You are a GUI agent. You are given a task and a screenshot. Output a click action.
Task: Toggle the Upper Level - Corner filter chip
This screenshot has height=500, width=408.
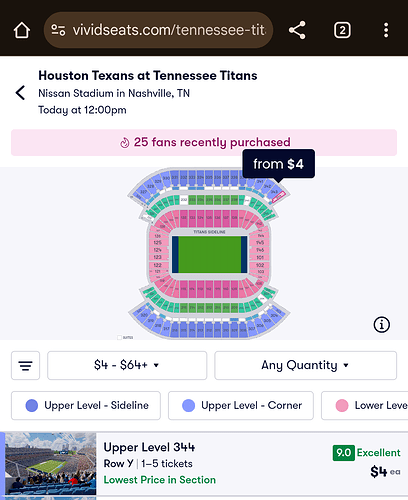241,405
